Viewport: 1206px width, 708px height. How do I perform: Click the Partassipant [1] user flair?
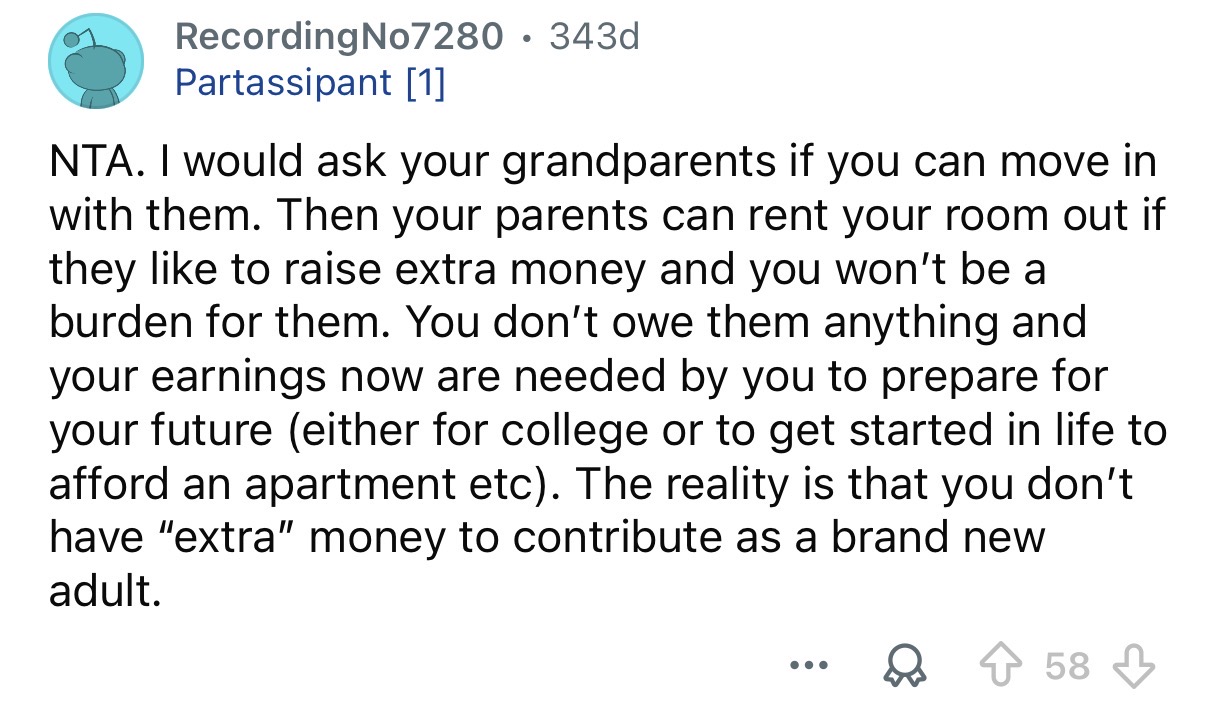point(309,83)
